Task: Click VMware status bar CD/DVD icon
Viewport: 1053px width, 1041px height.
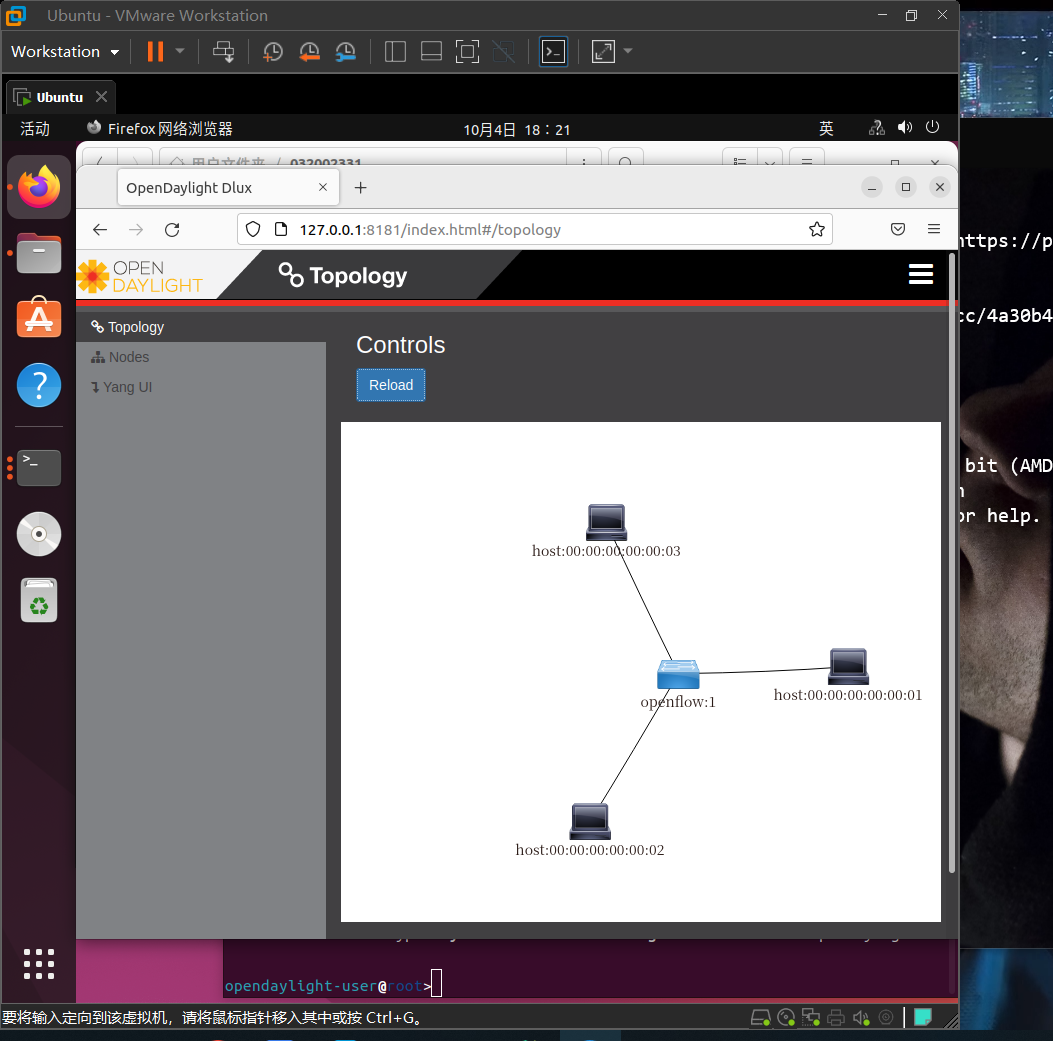Action: pos(786,1018)
